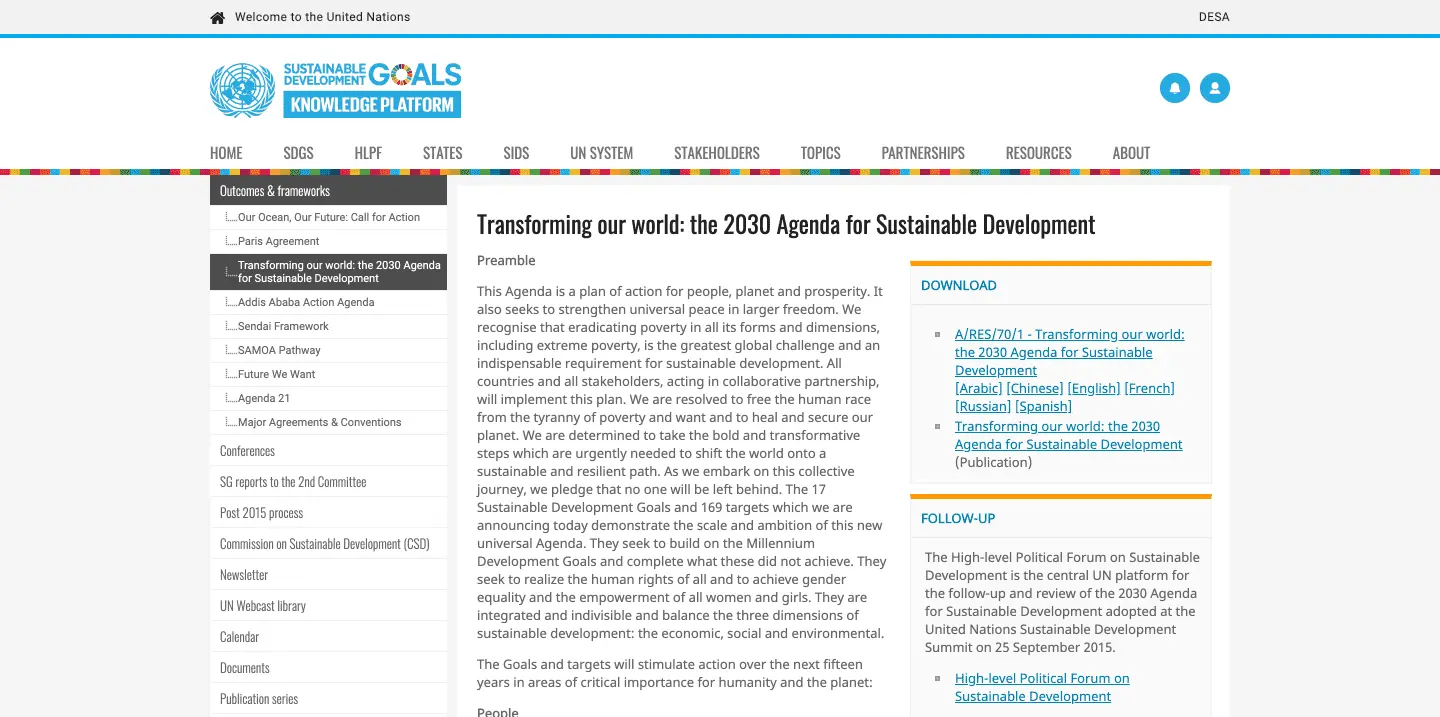Viewport: 1440px width, 717px height.
Task: Open the SAMOA Pathway sidebar item
Action: point(328,350)
